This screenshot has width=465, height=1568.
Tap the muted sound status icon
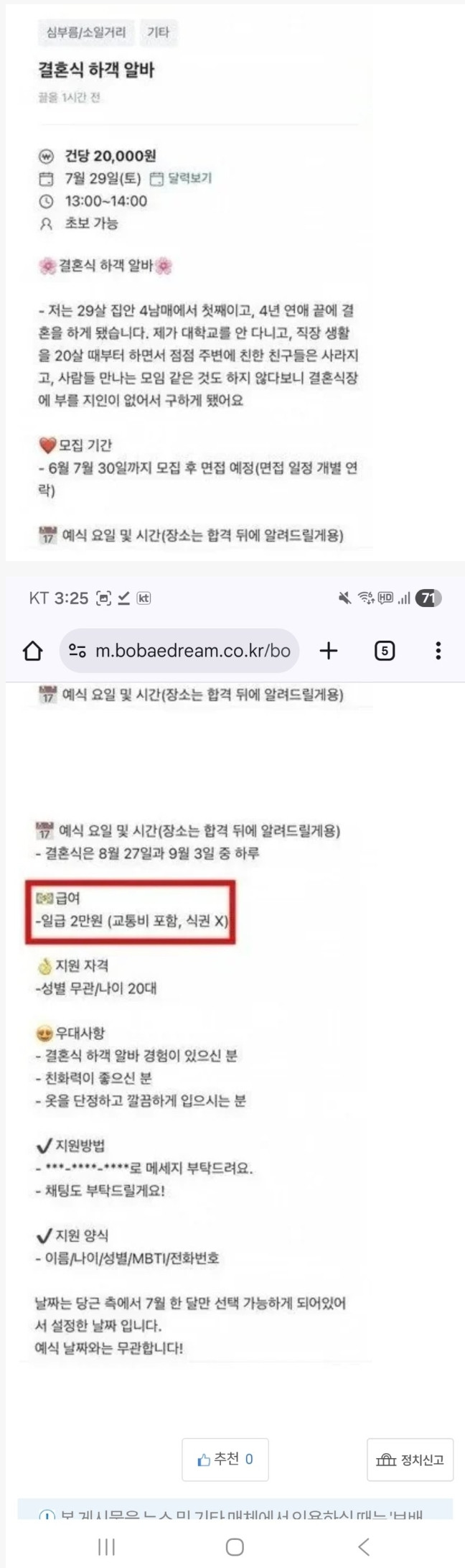tap(345, 598)
